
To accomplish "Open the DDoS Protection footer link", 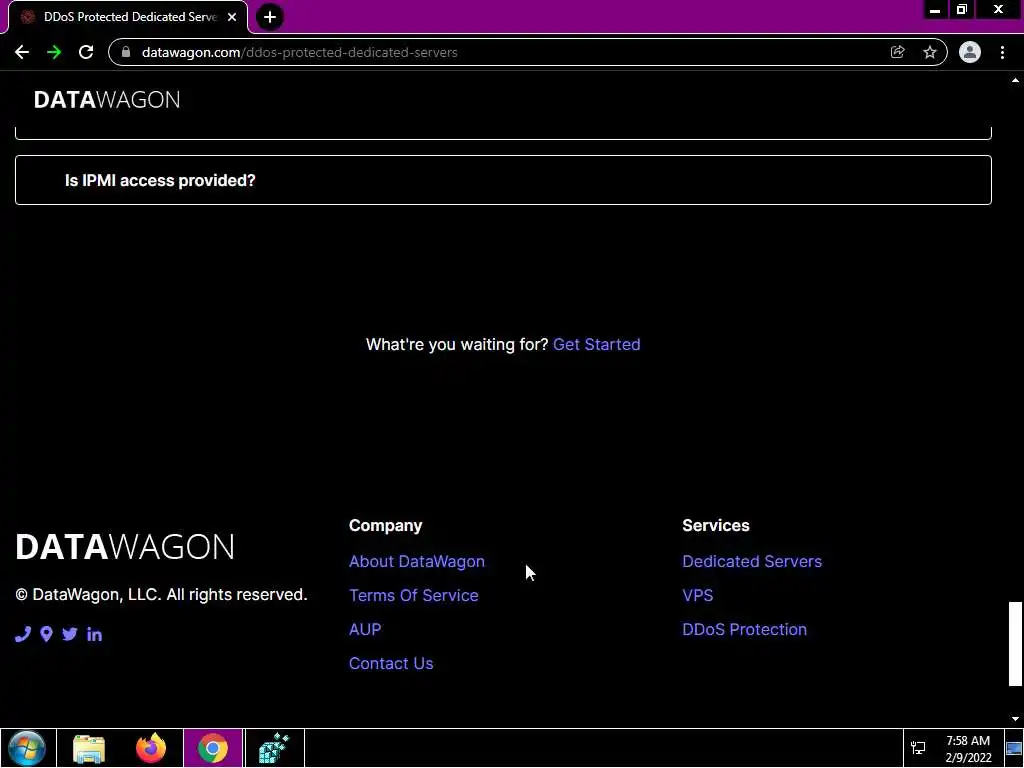I will [x=744, y=630].
